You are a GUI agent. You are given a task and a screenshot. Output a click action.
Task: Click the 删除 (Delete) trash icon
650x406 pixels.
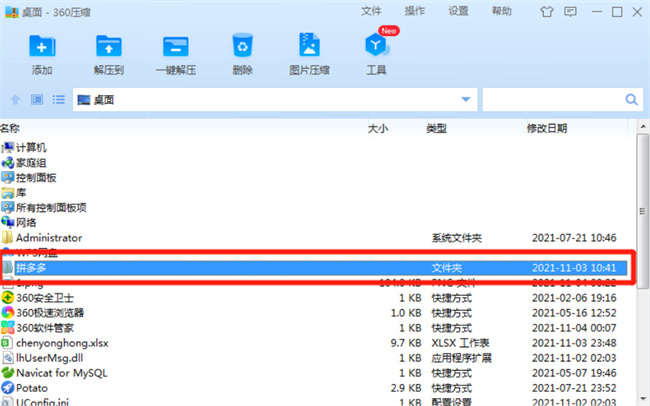click(243, 45)
